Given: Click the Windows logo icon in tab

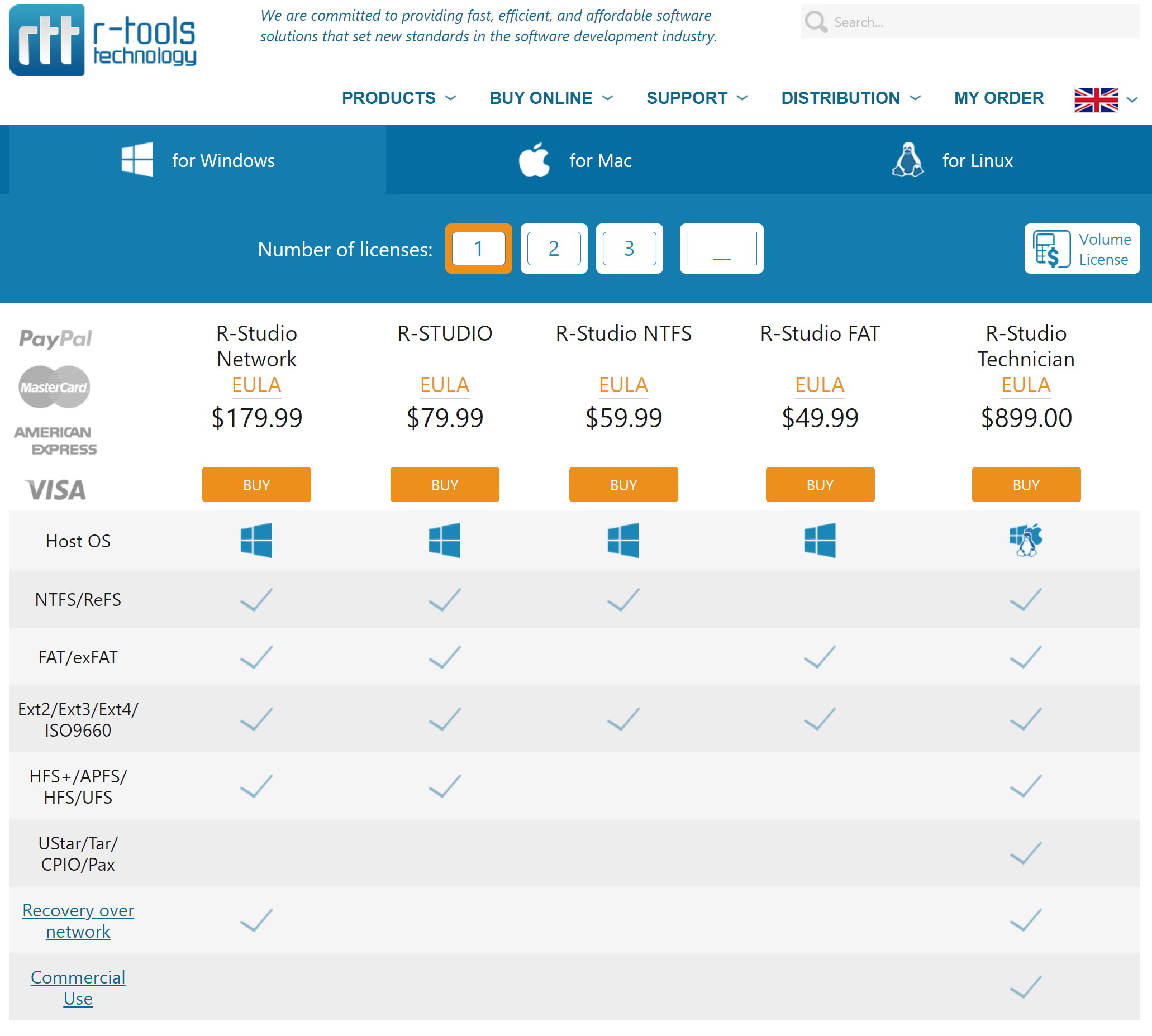Looking at the screenshot, I should tap(137, 160).
